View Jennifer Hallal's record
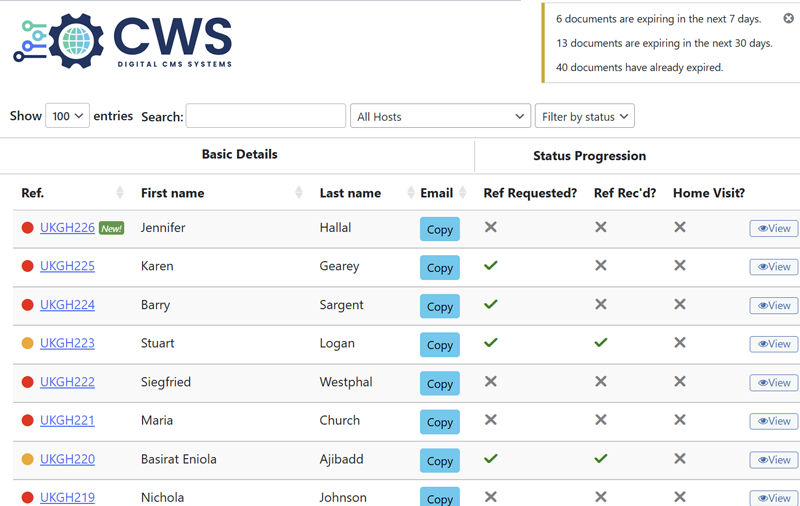 click(773, 228)
